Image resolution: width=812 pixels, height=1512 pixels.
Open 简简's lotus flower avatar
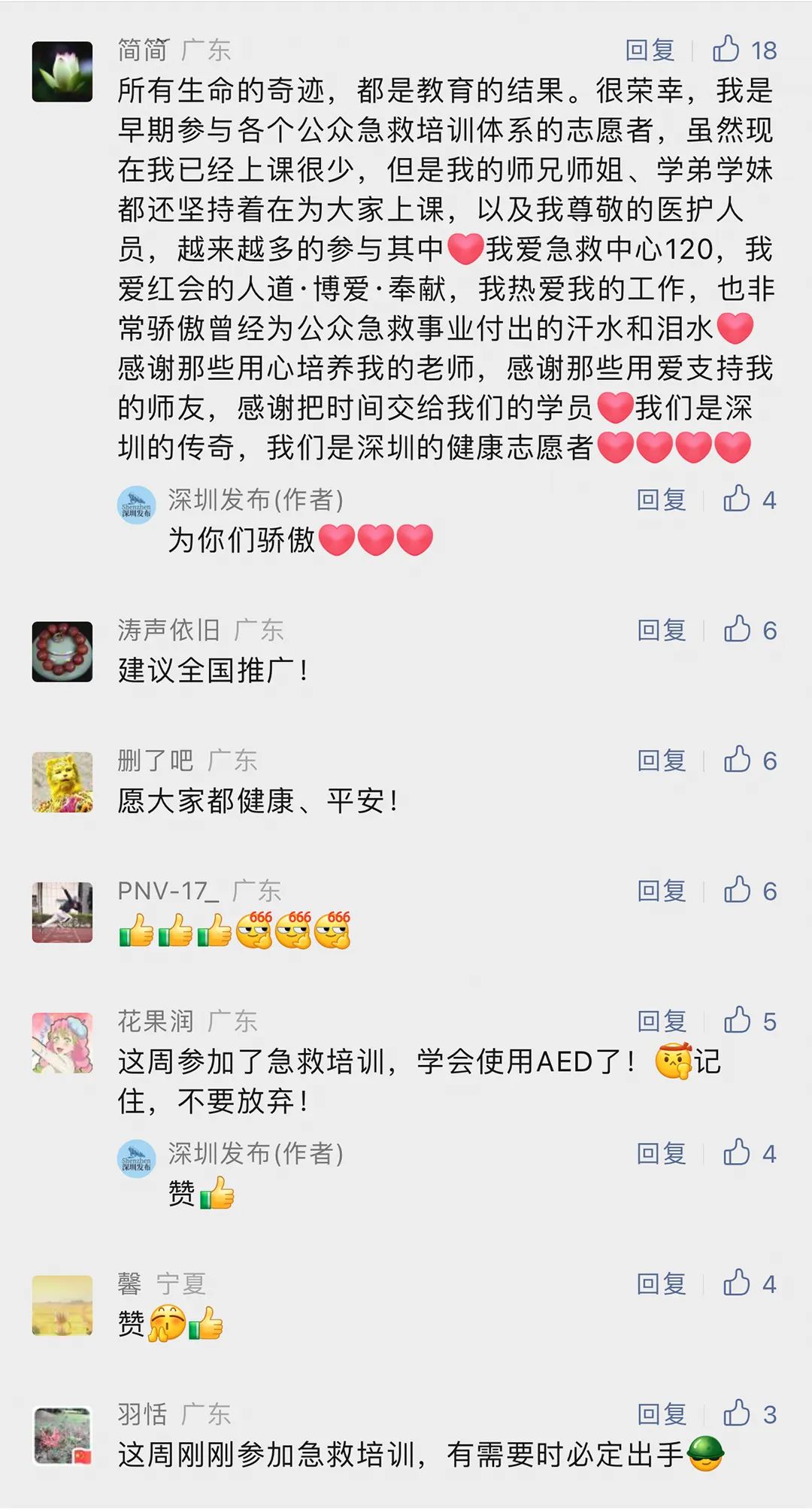click(62, 71)
